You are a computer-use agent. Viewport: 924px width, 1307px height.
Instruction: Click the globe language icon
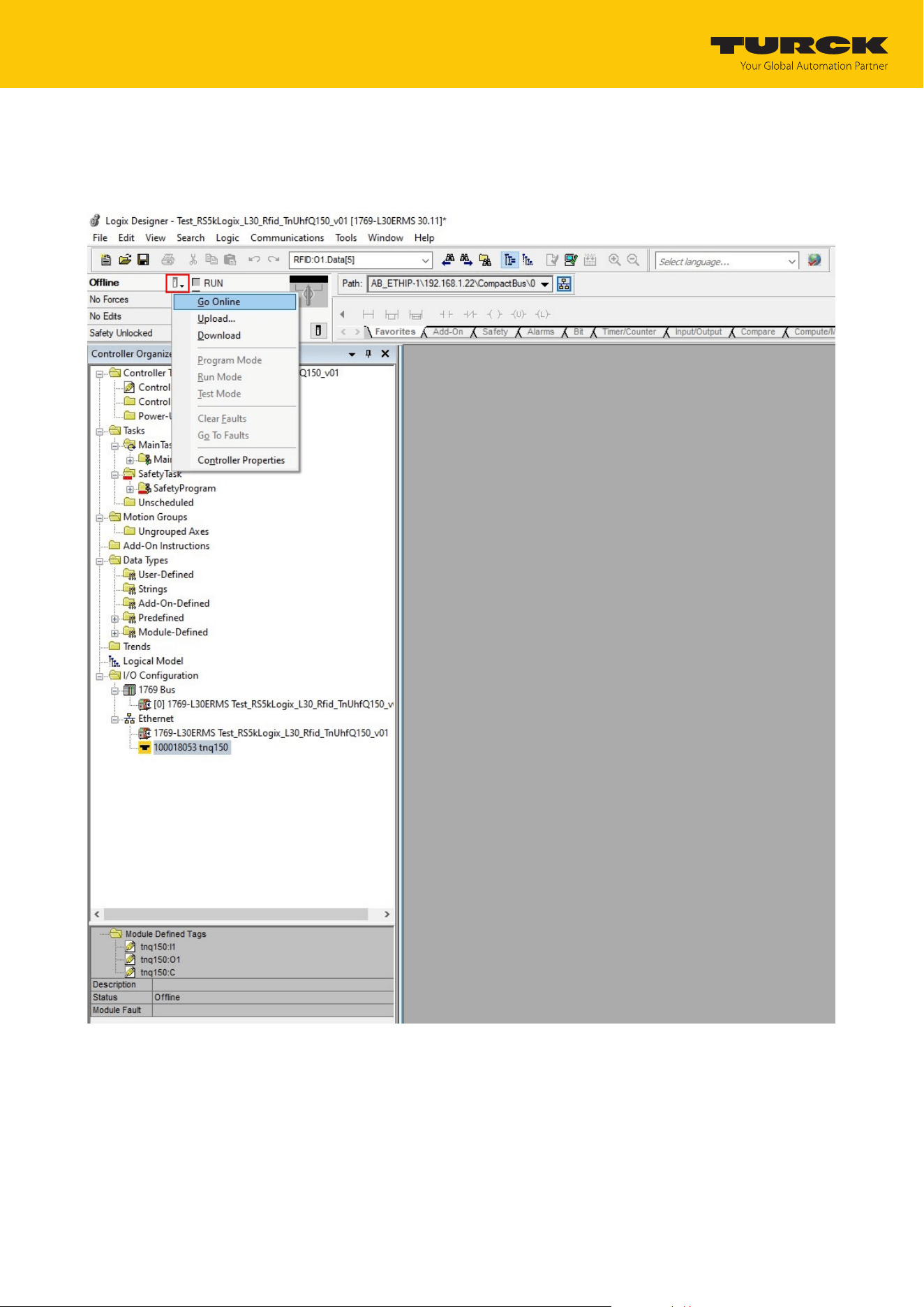tap(814, 260)
